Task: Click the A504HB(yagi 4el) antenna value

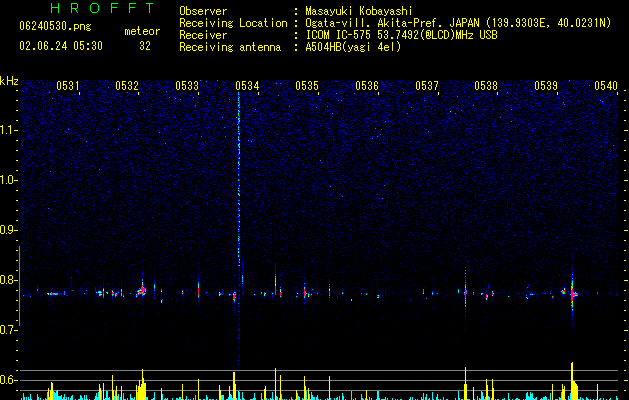Action: (x=353, y=47)
